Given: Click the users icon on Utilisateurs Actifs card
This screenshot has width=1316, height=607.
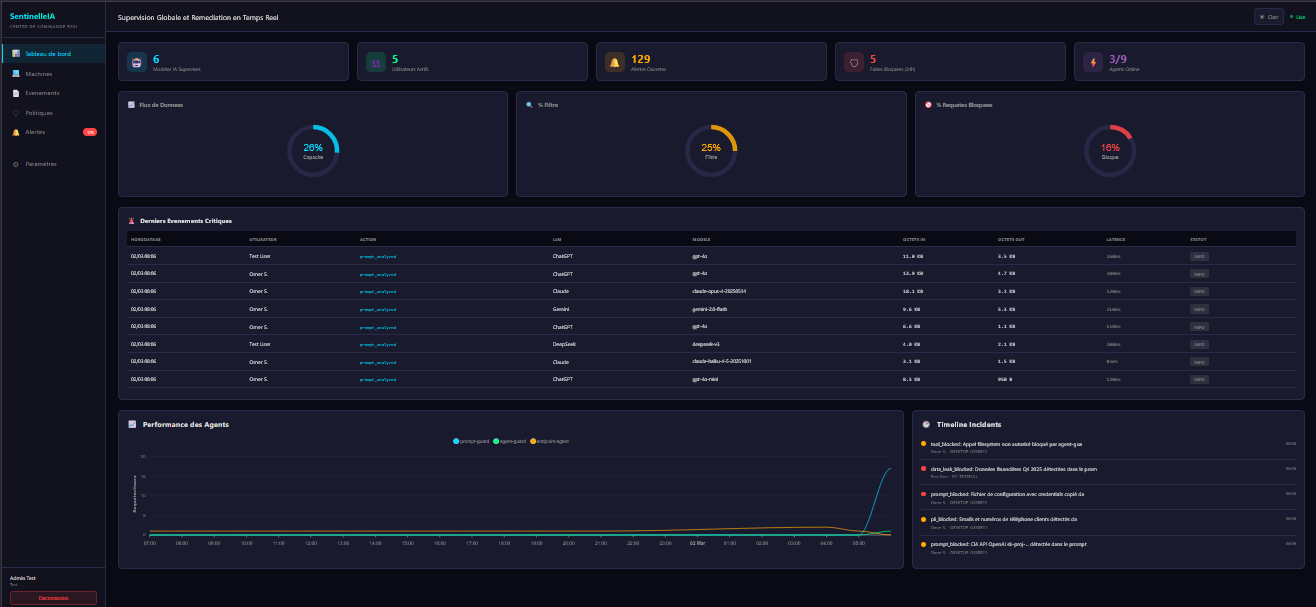Looking at the screenshot, I should (x=375, y=61).
